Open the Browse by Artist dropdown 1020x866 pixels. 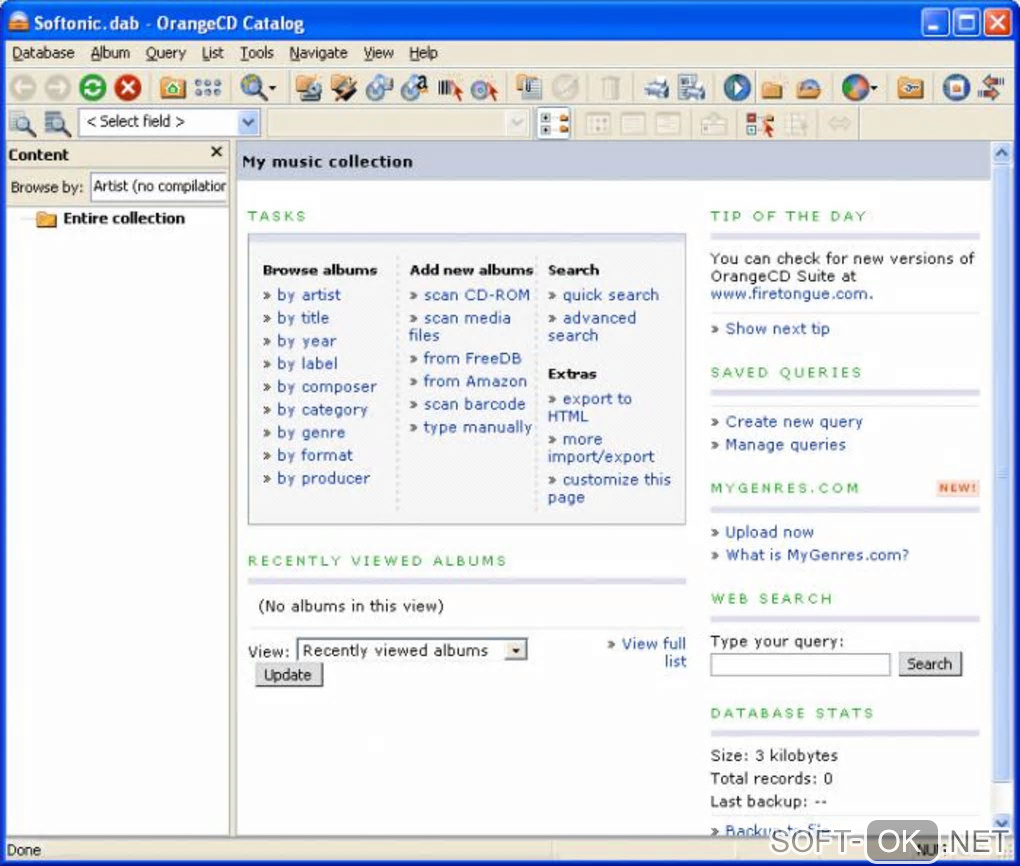click(x=159, y=186)
